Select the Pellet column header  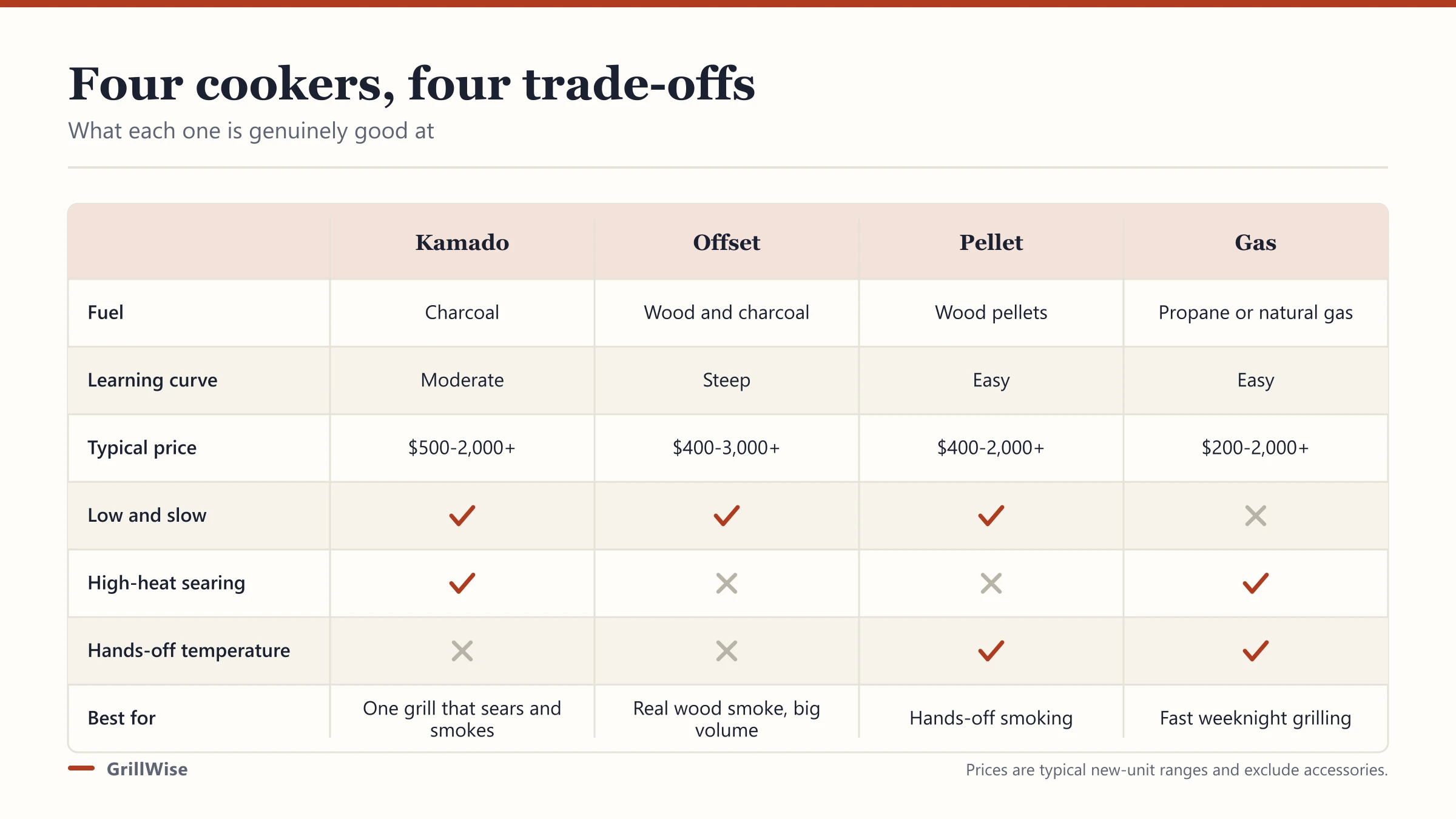991,243
